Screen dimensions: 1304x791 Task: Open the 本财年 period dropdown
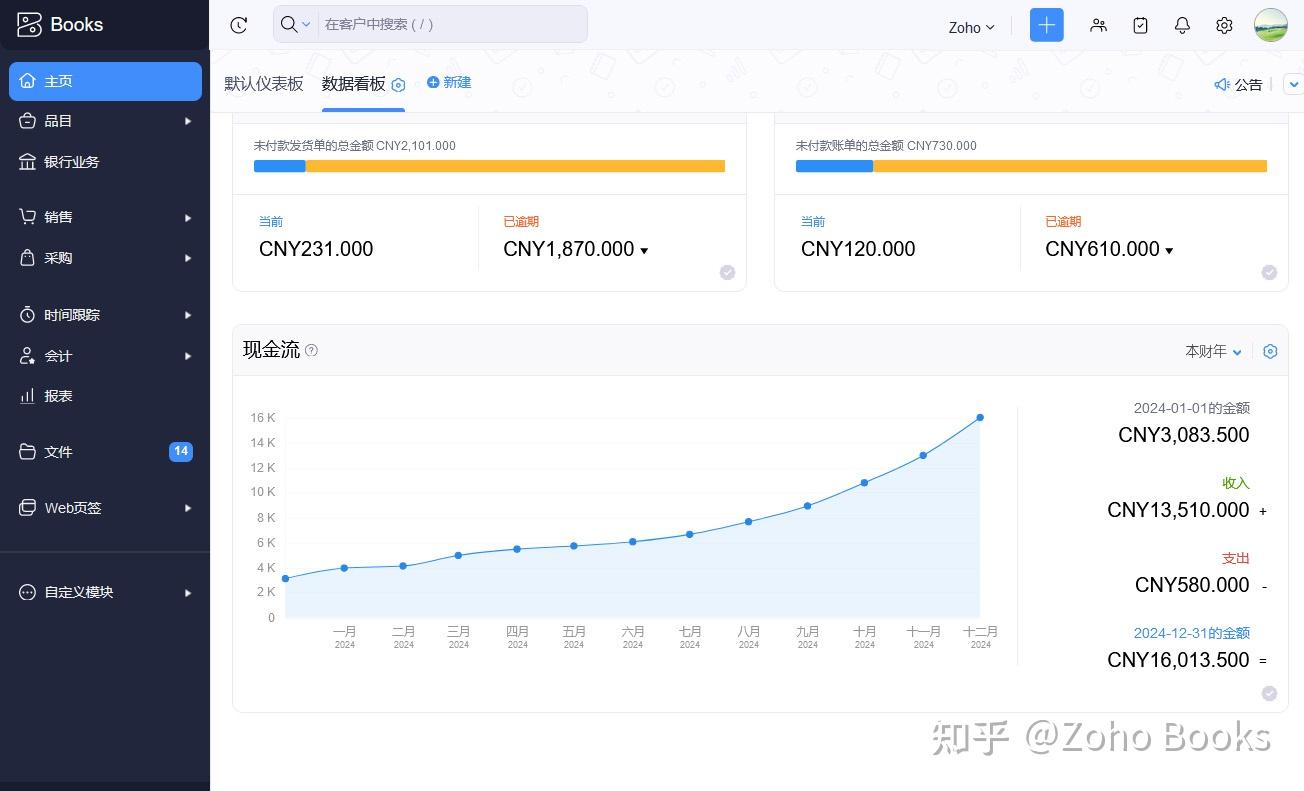pyautogui.click(x=1212, y=351)
